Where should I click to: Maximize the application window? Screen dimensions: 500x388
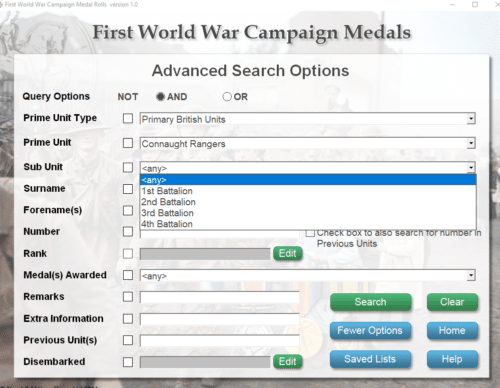tap(475, 5)
